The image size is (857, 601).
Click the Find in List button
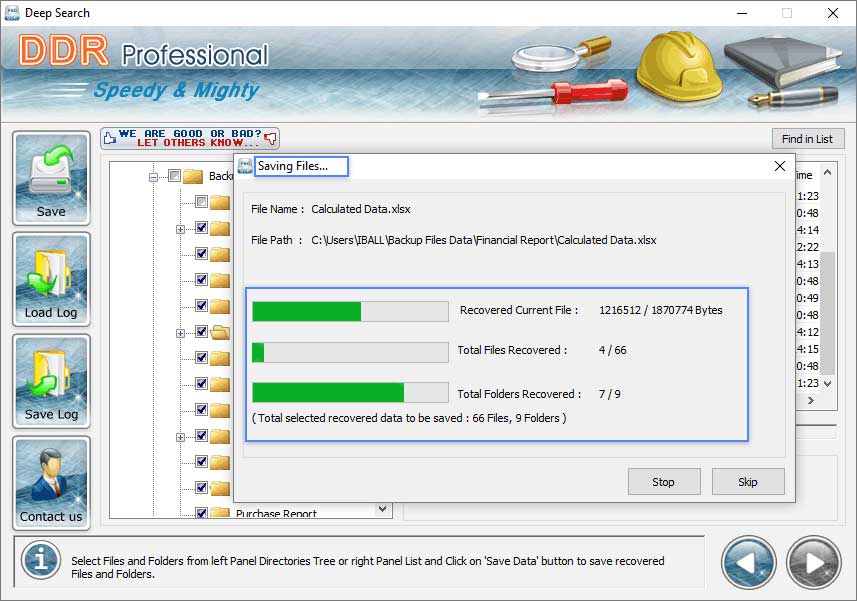(x=807, y=139)
